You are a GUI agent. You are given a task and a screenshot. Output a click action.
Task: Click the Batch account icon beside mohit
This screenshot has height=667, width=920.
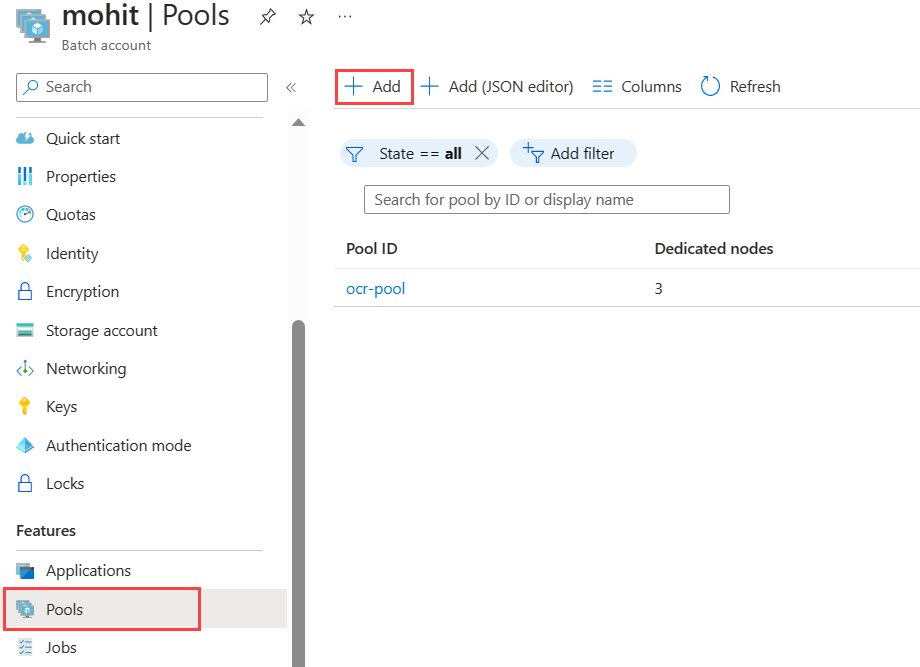[32, 24]
